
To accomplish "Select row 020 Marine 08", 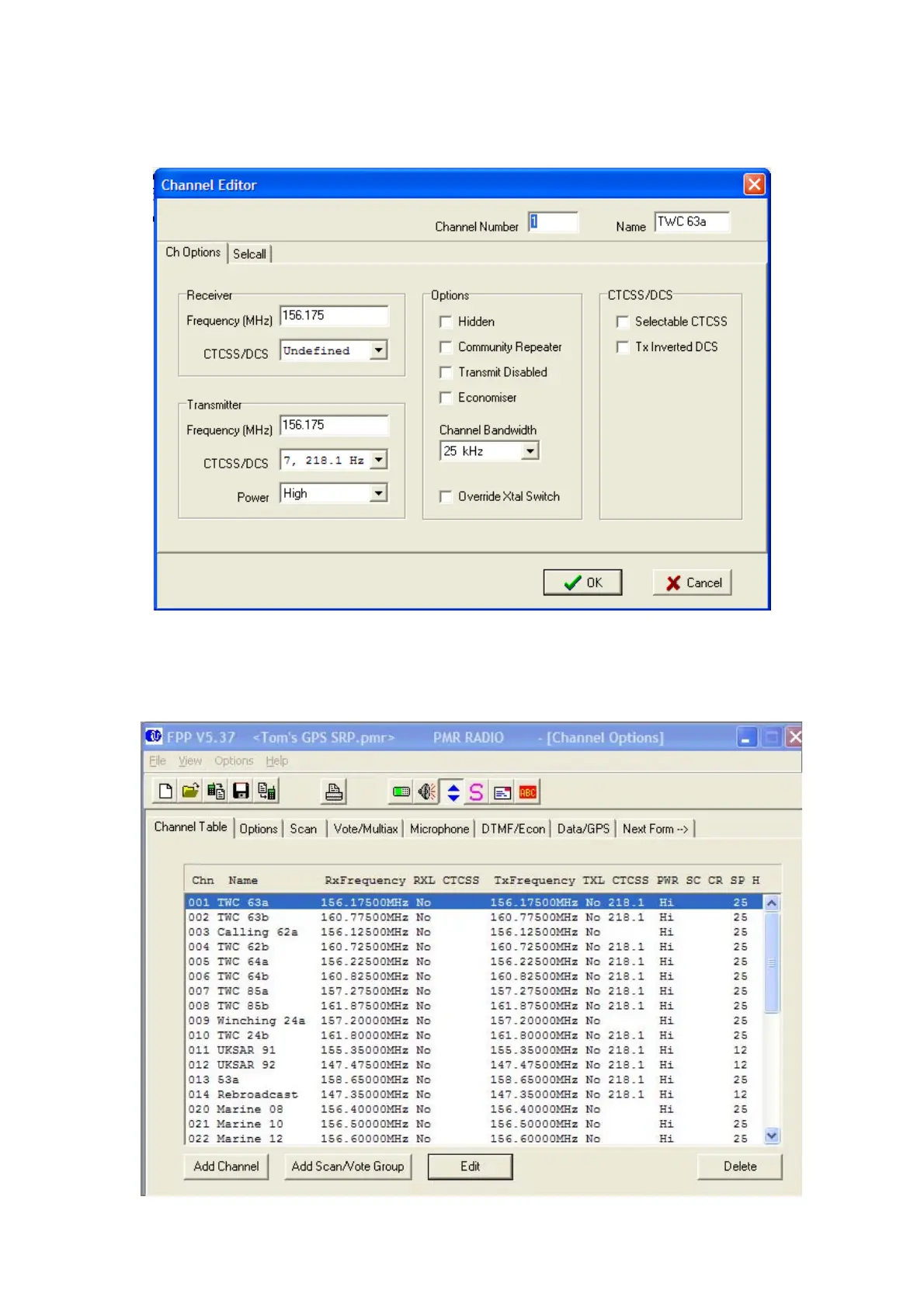I will [x=474, y=1109].
